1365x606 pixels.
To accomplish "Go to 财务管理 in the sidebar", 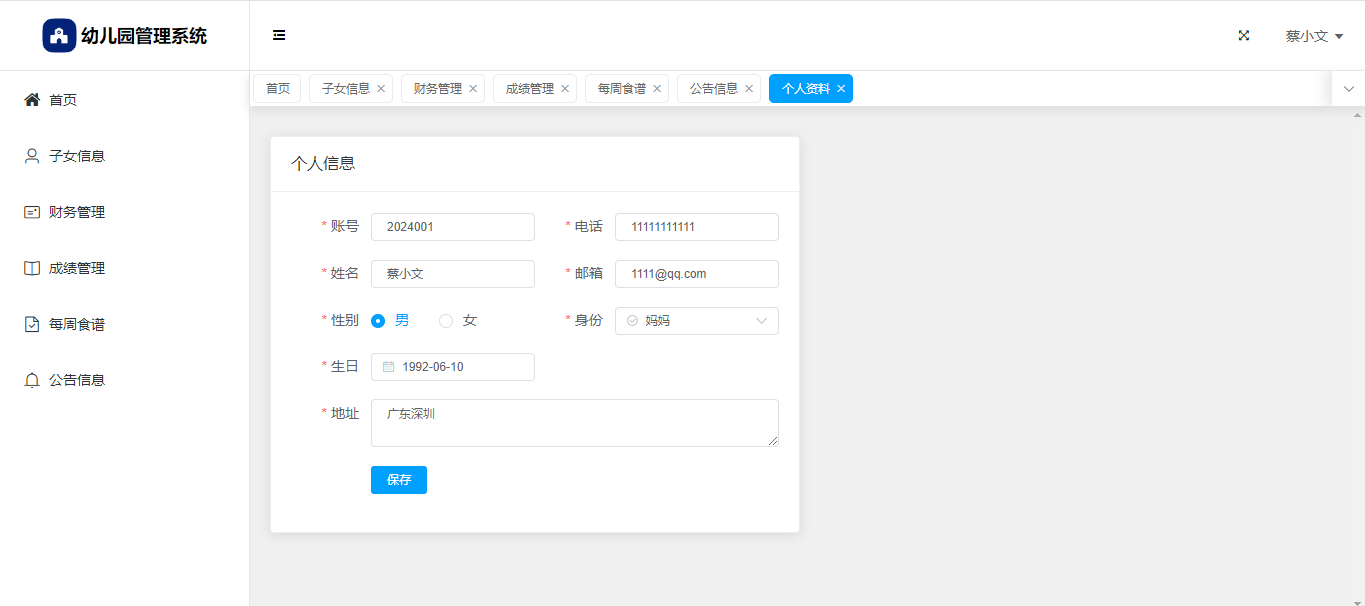I will coord(76,212).
